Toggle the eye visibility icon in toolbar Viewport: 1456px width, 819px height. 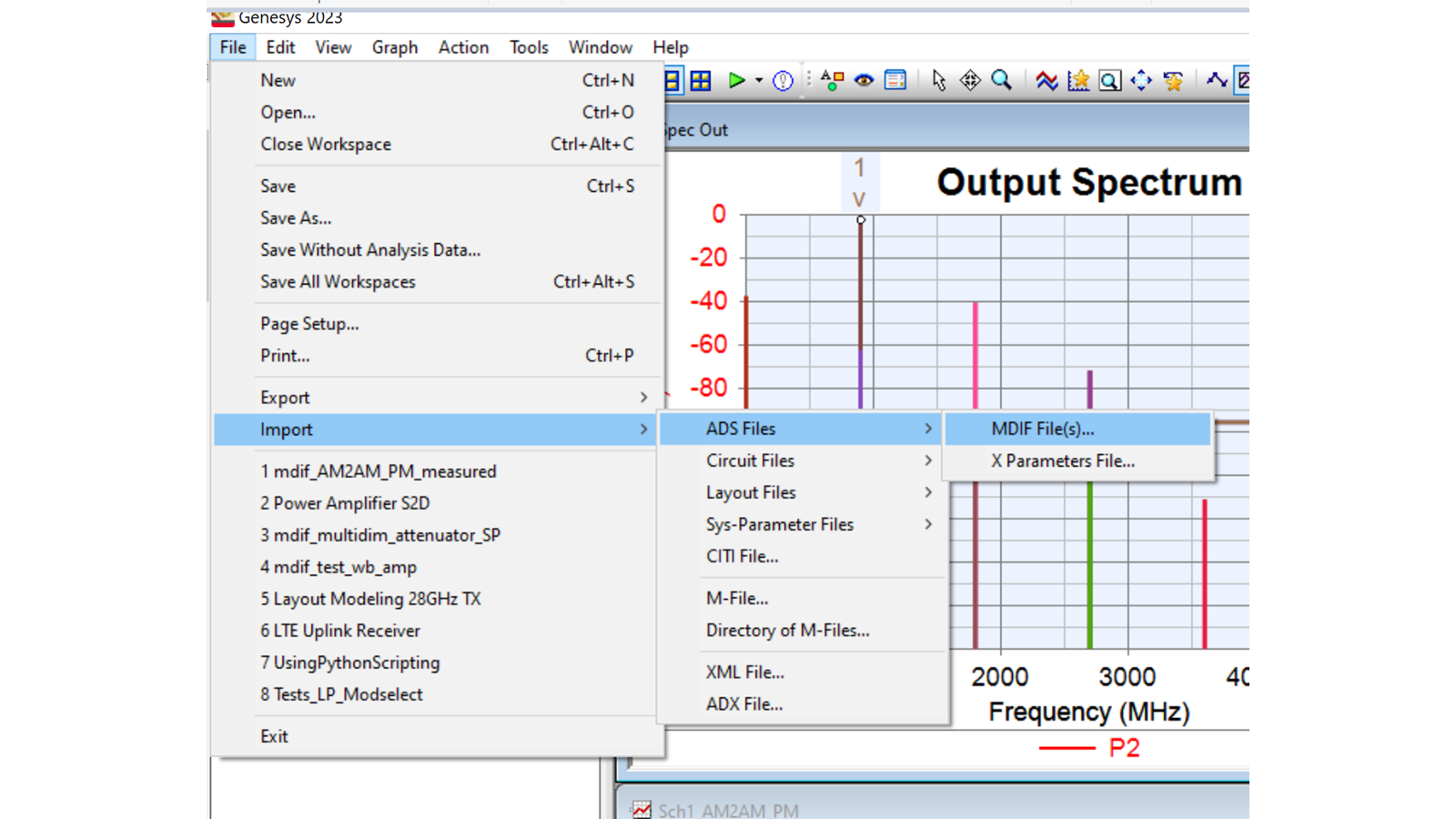(864, 81)
